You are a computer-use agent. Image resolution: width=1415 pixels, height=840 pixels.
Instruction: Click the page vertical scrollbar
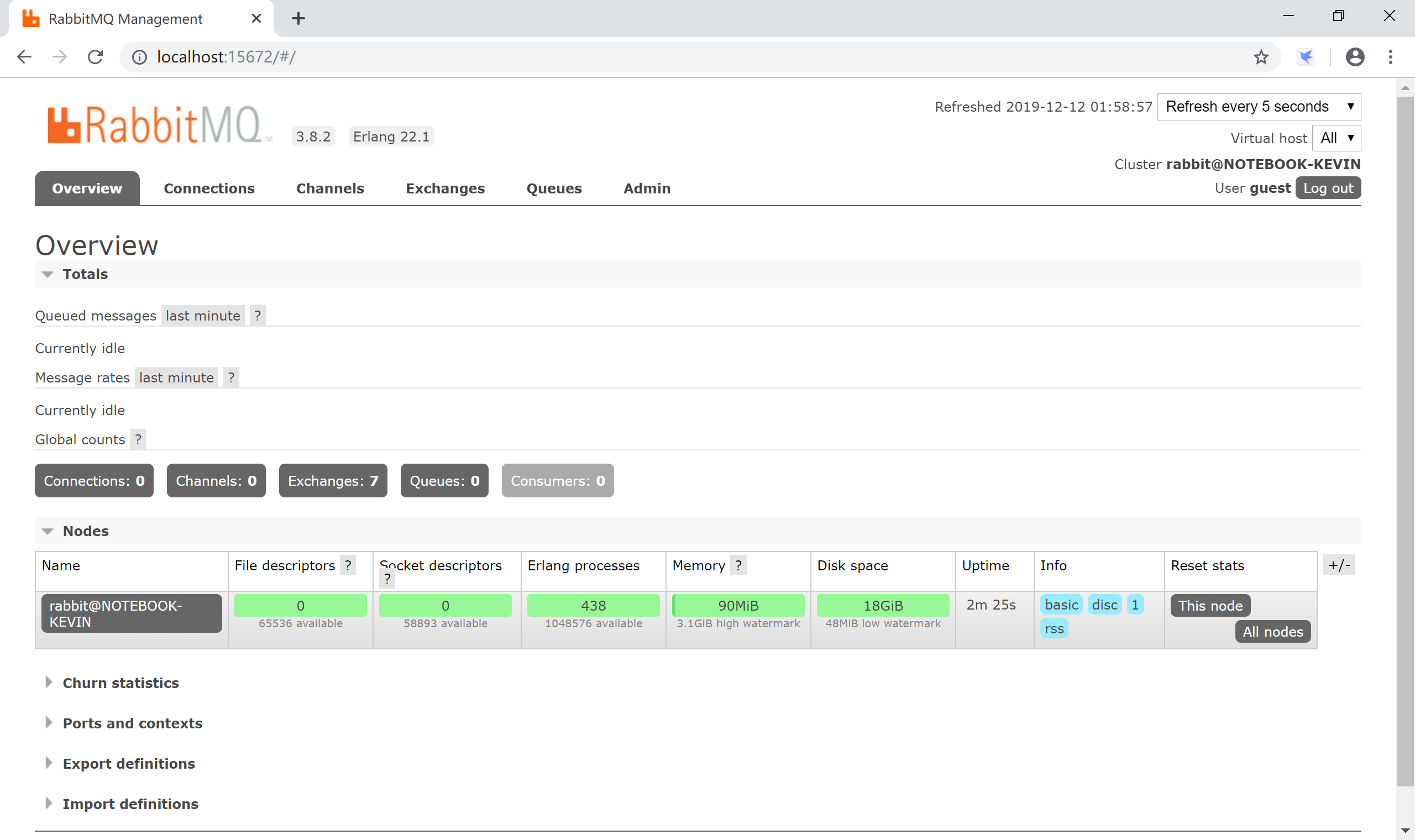click(1405, 442)
